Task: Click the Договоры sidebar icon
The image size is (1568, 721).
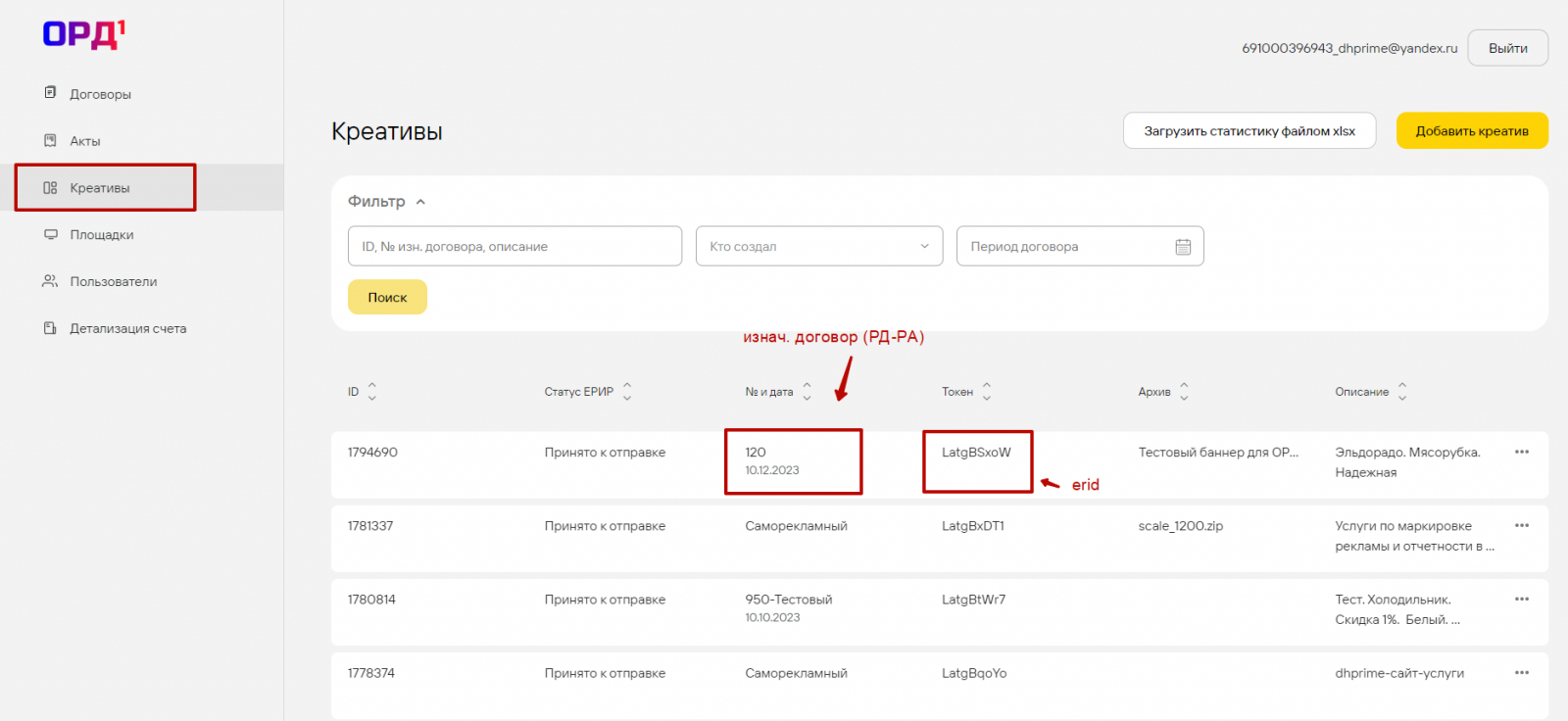Action: [50, 93]
